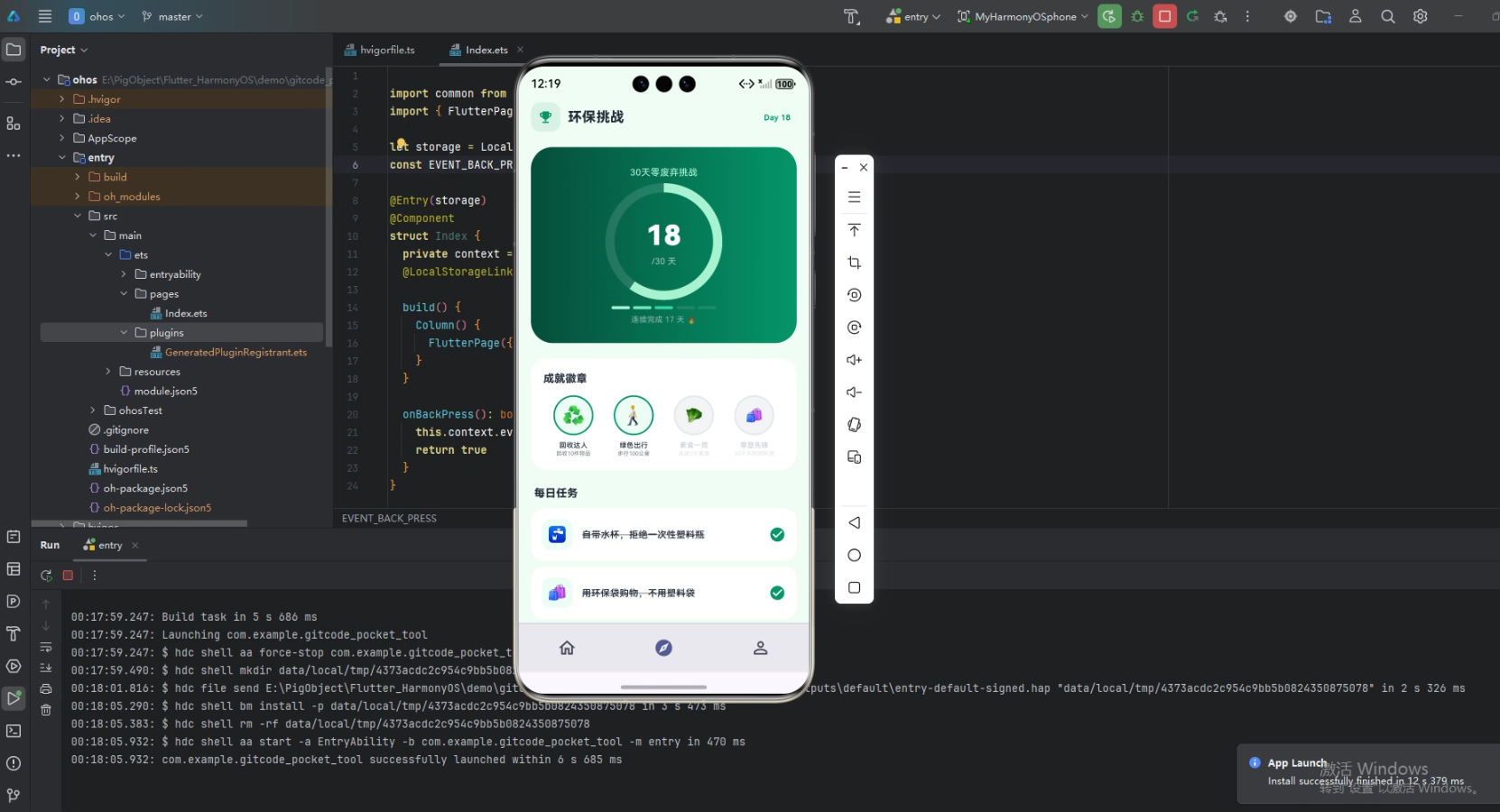Click the EVENT_BACK_PRESS breadcrumb
The width and height of the screenshot is (1500, 812).
pos(389,519)
